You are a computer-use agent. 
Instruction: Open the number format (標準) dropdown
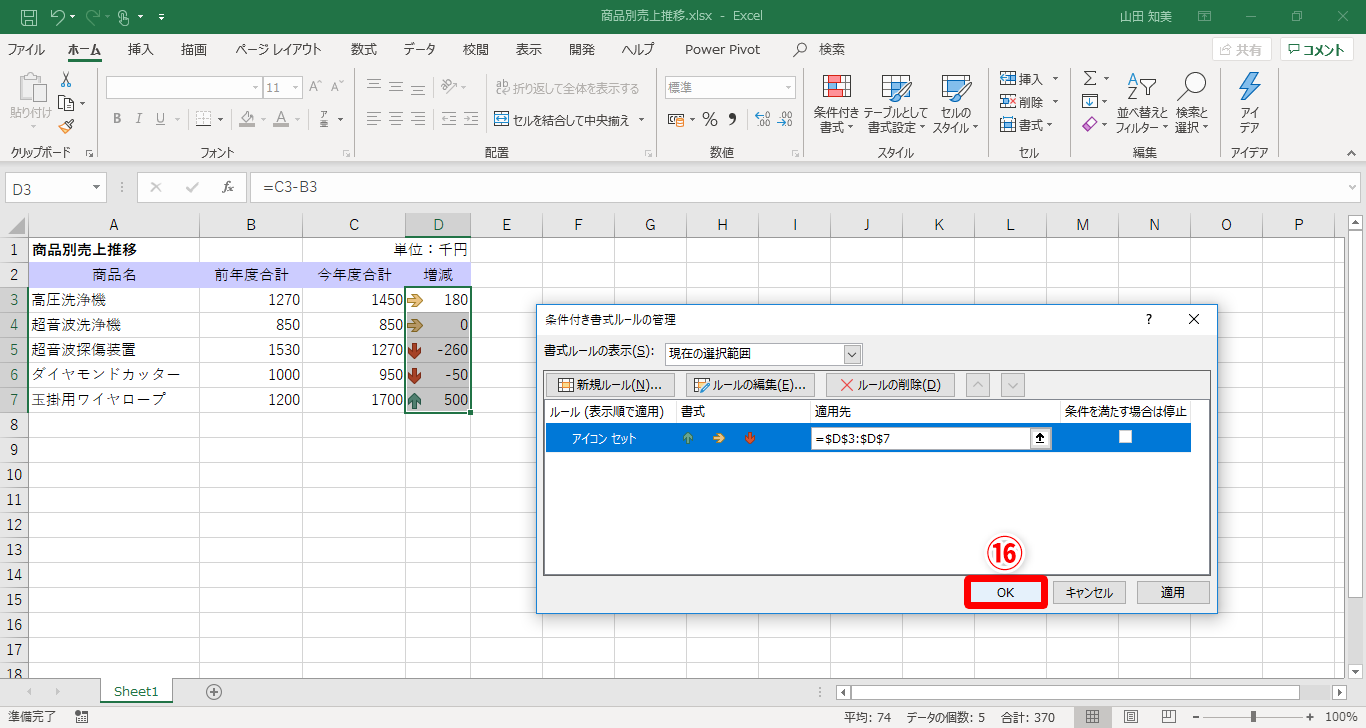pos(788,88)
